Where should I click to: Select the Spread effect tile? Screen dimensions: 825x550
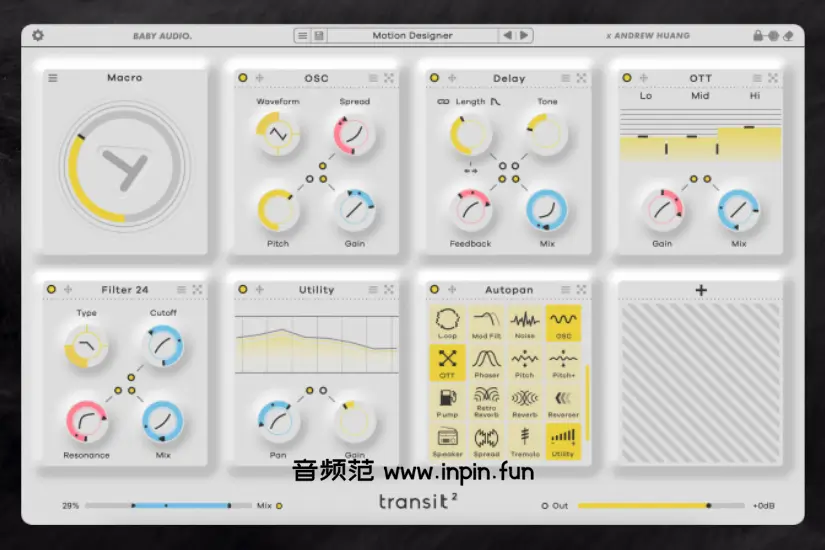(x=486, y=442)
